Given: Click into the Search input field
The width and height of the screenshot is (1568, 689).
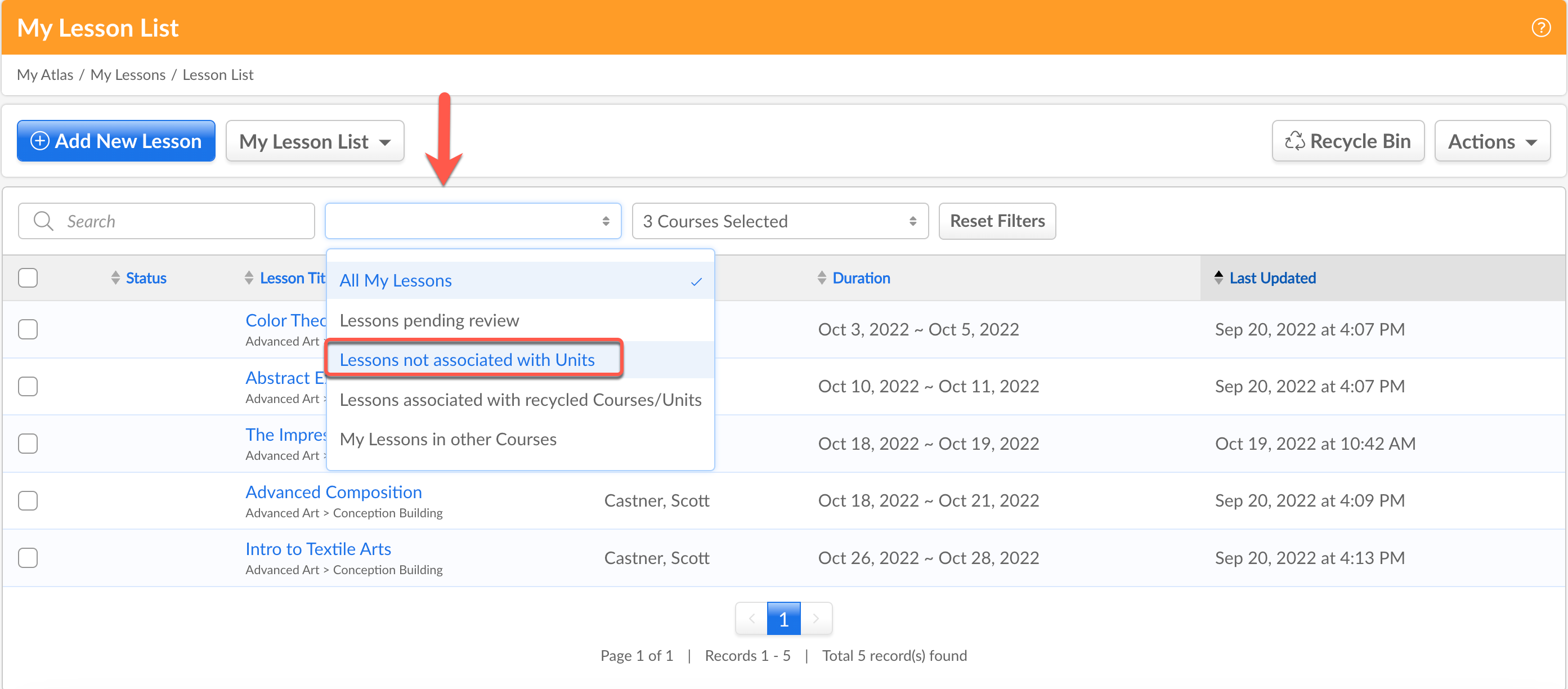Looking at the screenshot, I should (x=182, y=221).
